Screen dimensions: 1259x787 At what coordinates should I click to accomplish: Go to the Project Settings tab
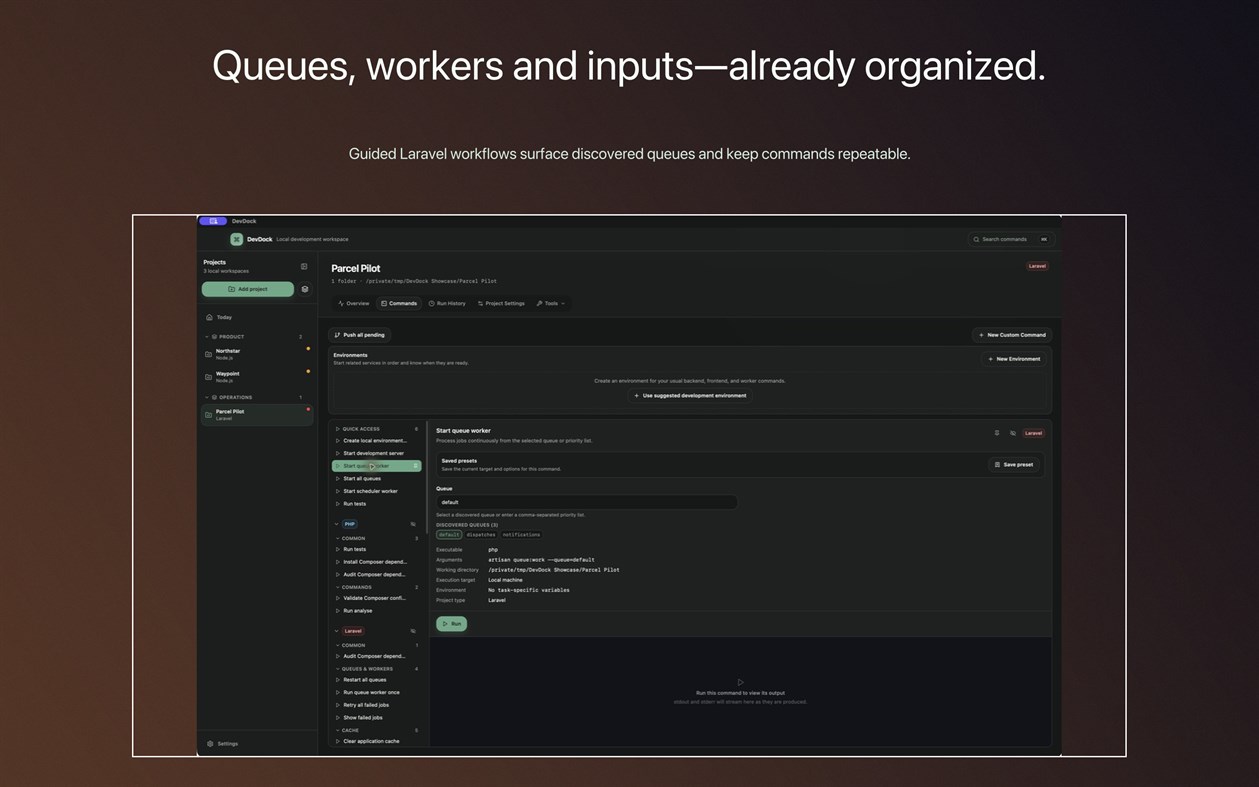tap(501, 303)
